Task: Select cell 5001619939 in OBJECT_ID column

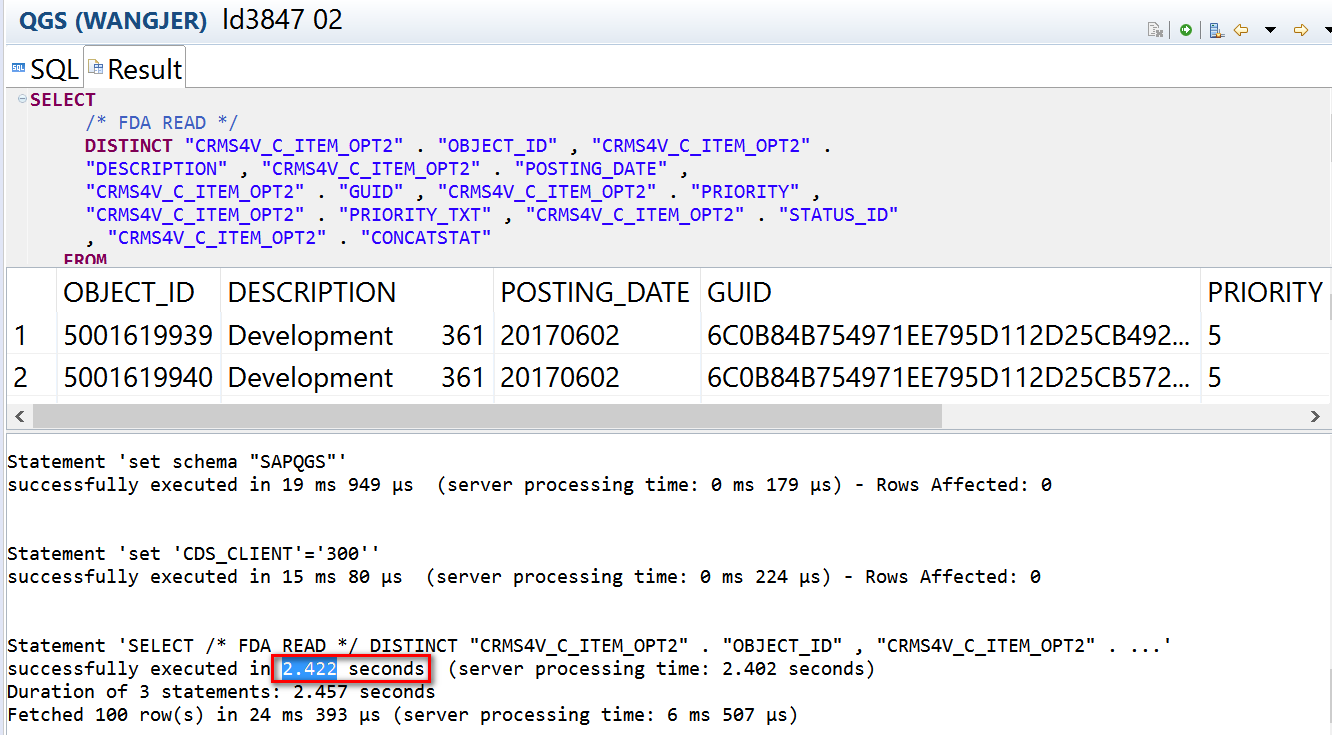Action: click(x=138, y=335)
